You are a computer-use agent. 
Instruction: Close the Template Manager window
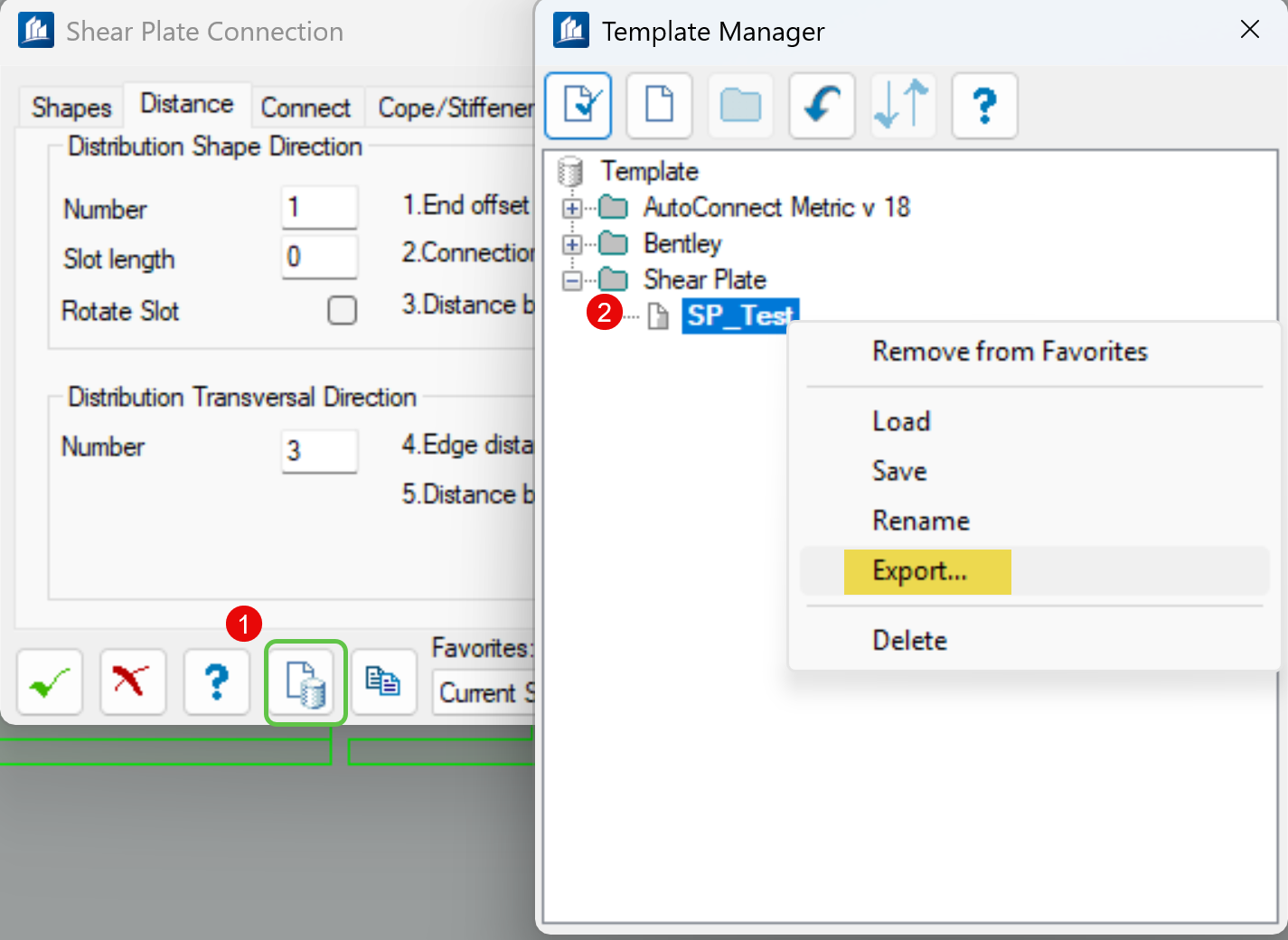[x=1250, y=29]
